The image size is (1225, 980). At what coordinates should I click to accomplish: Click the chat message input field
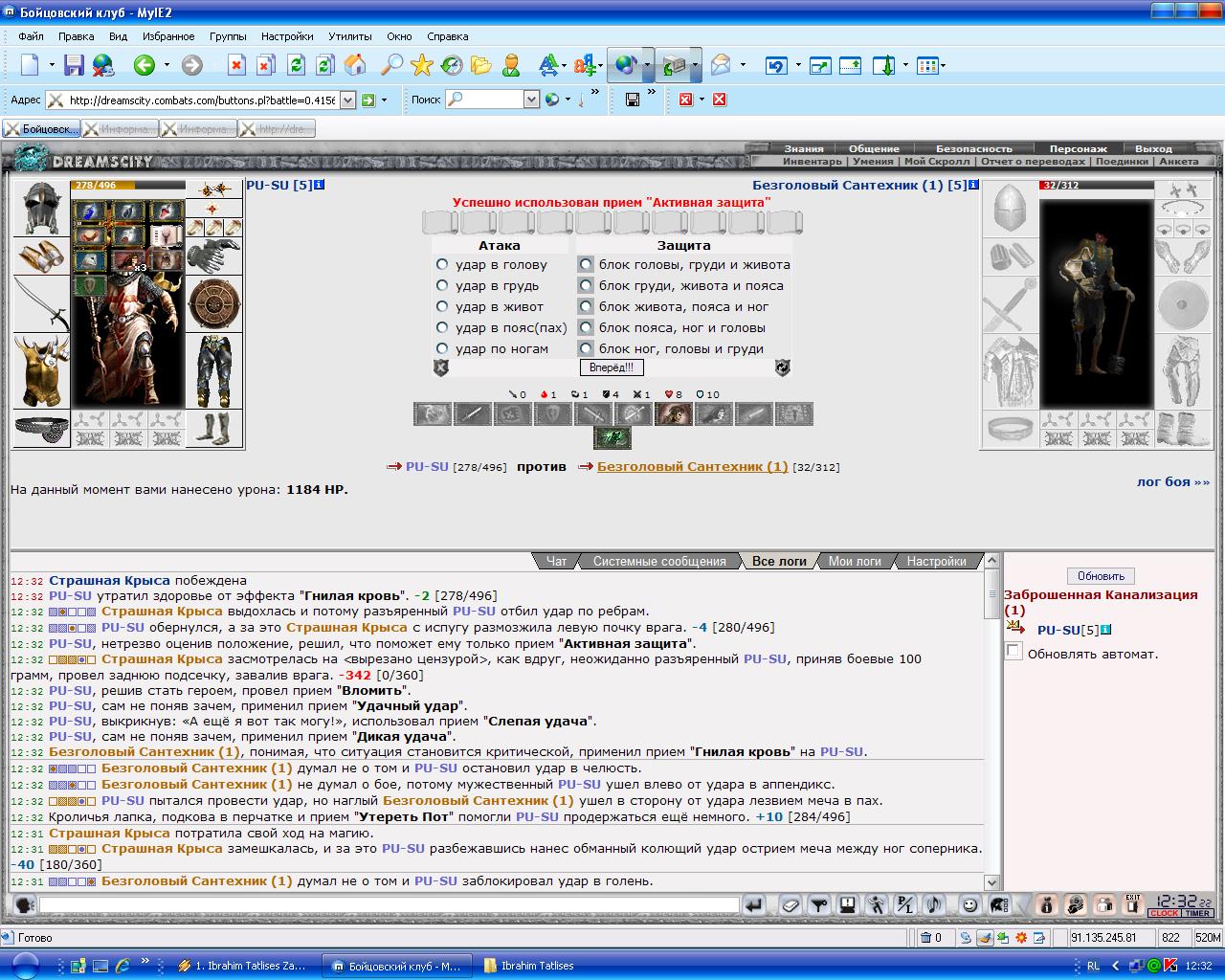point(389,904)
